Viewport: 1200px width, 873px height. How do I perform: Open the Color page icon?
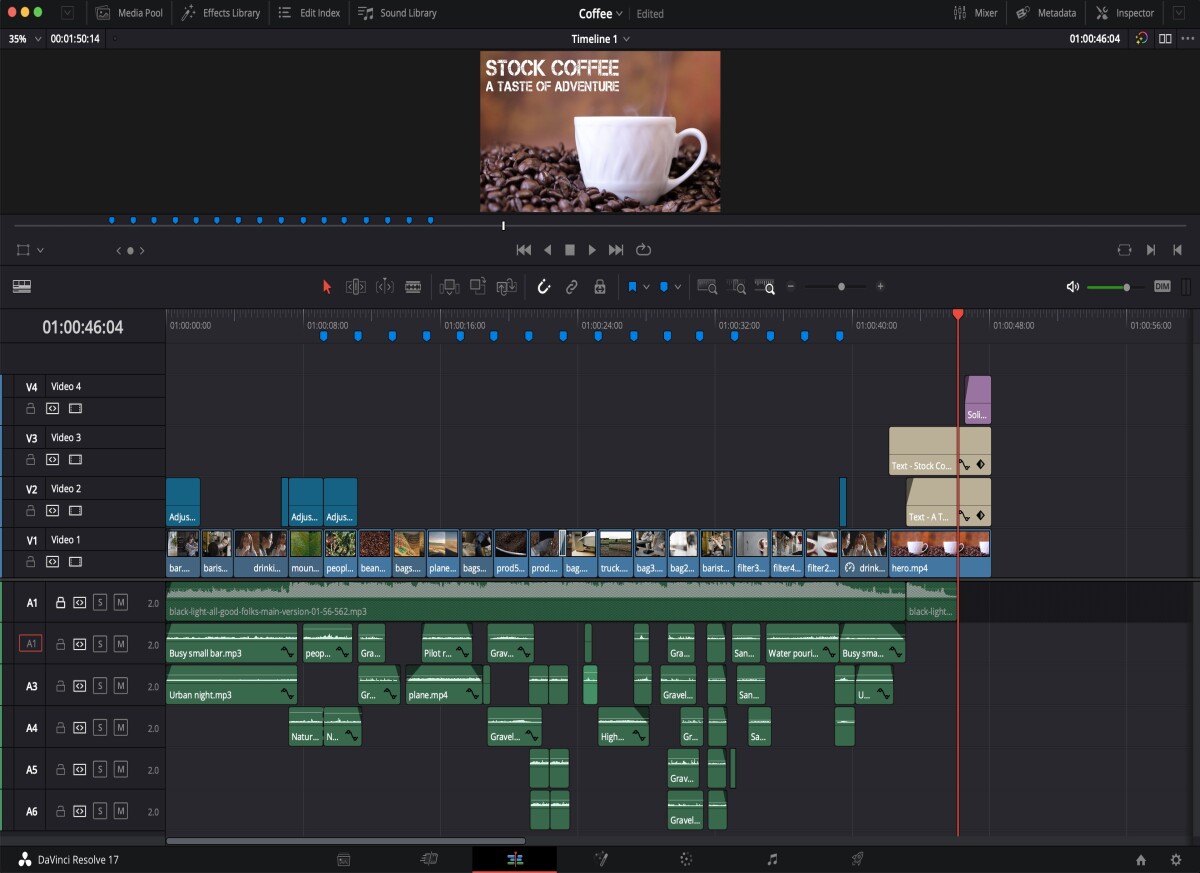pyautogui.click(x=686, y=859)
